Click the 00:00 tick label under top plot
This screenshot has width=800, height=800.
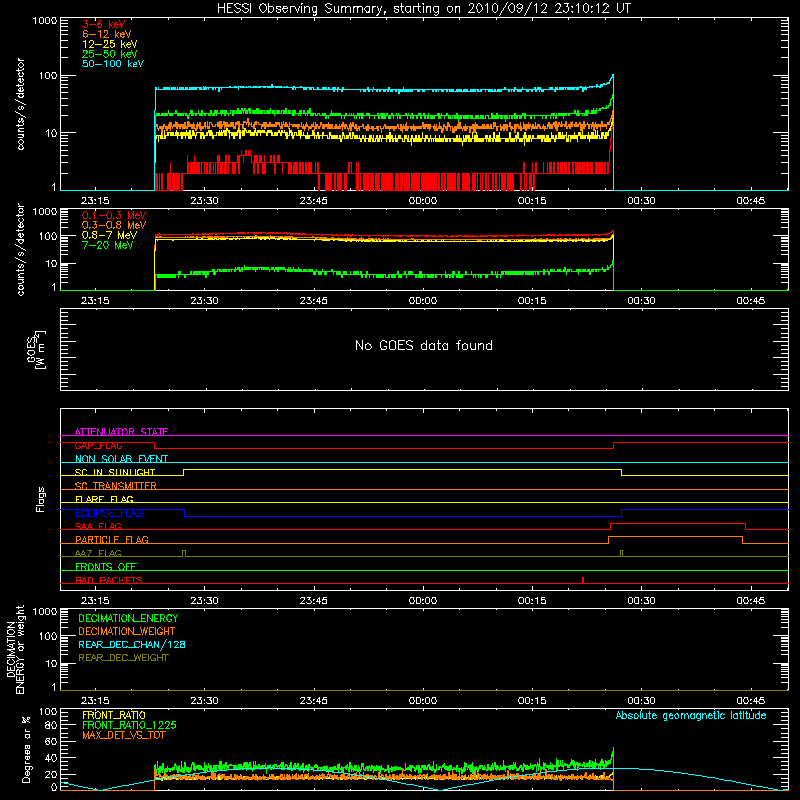423,201
